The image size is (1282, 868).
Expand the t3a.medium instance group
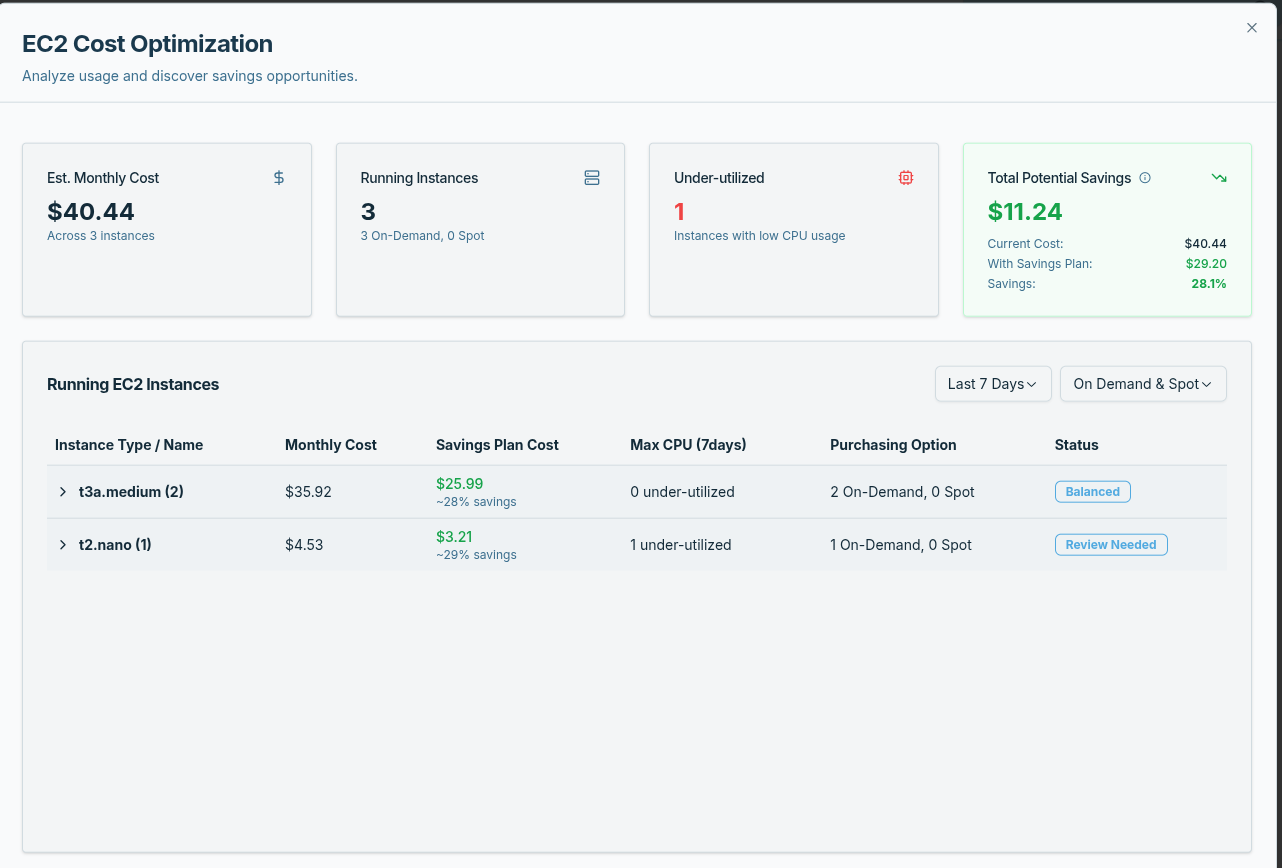(x=63, y=492)
